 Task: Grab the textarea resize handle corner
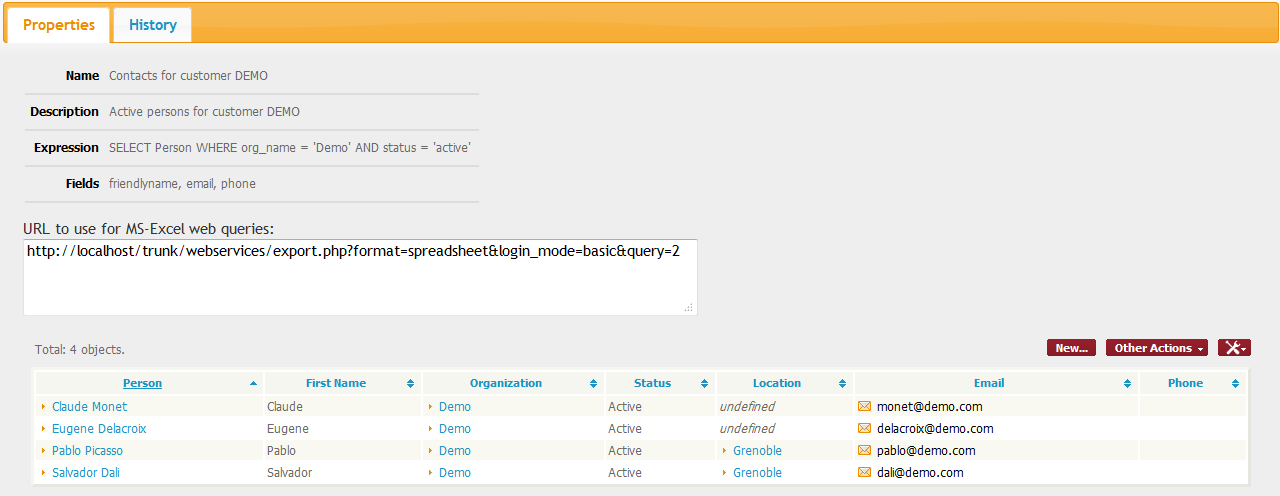click(x=688, y=308)
